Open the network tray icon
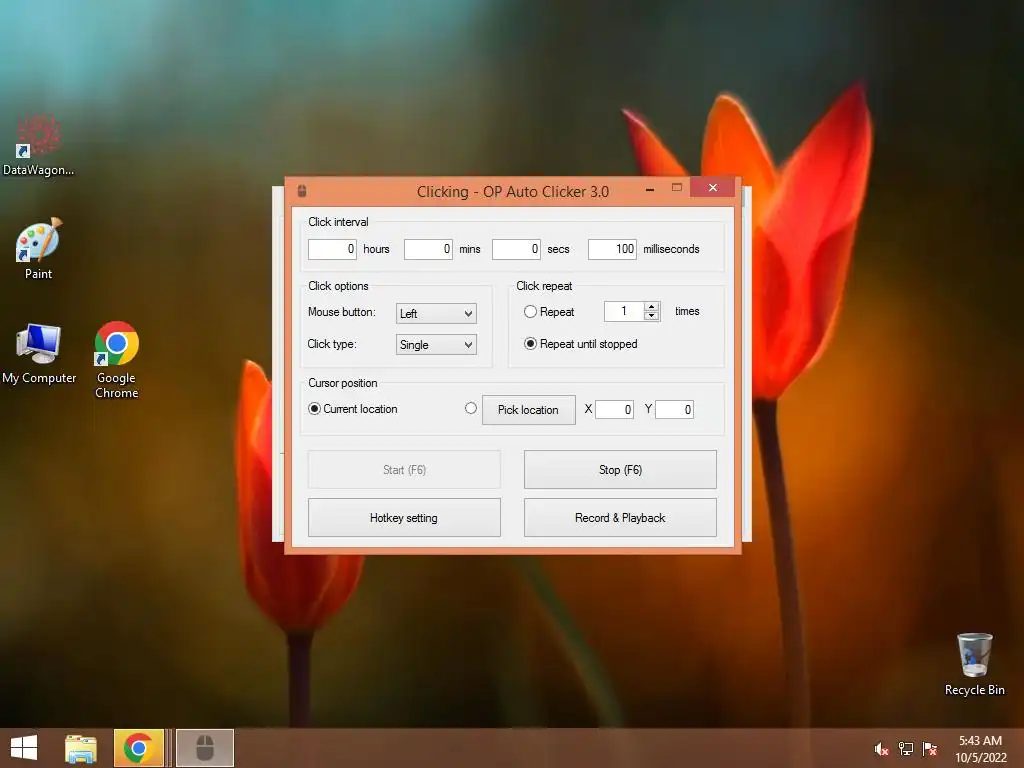This screenshot has width=1024, height=768. point(906,749)
